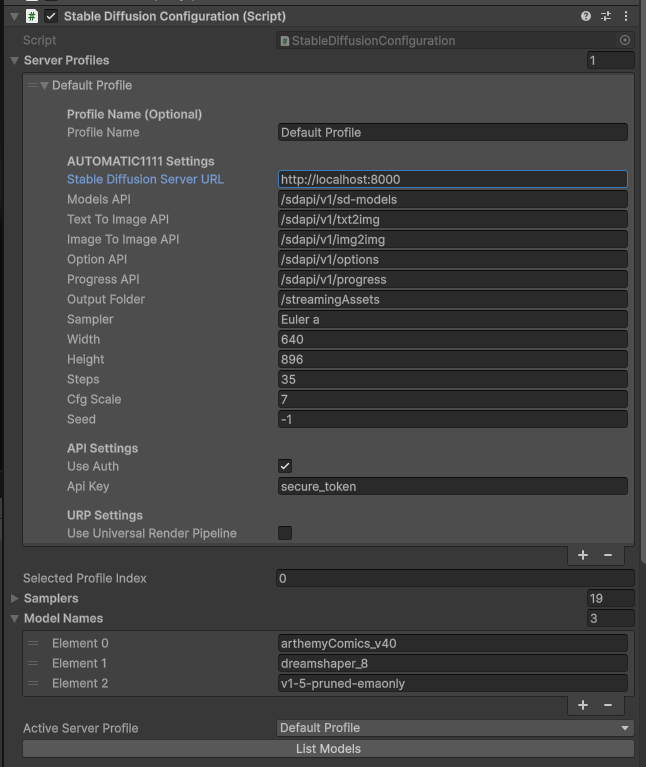Add a new server profile with plus
The image size is (646, 767).
[x=583, y=555]
